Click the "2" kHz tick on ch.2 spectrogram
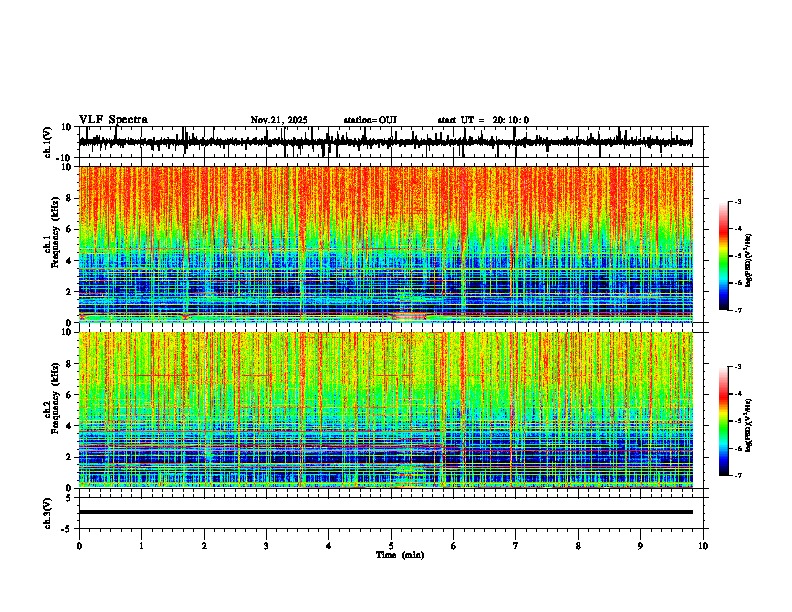Image resolution: width=792 pixels, height=612 pixels. point(70,456)
